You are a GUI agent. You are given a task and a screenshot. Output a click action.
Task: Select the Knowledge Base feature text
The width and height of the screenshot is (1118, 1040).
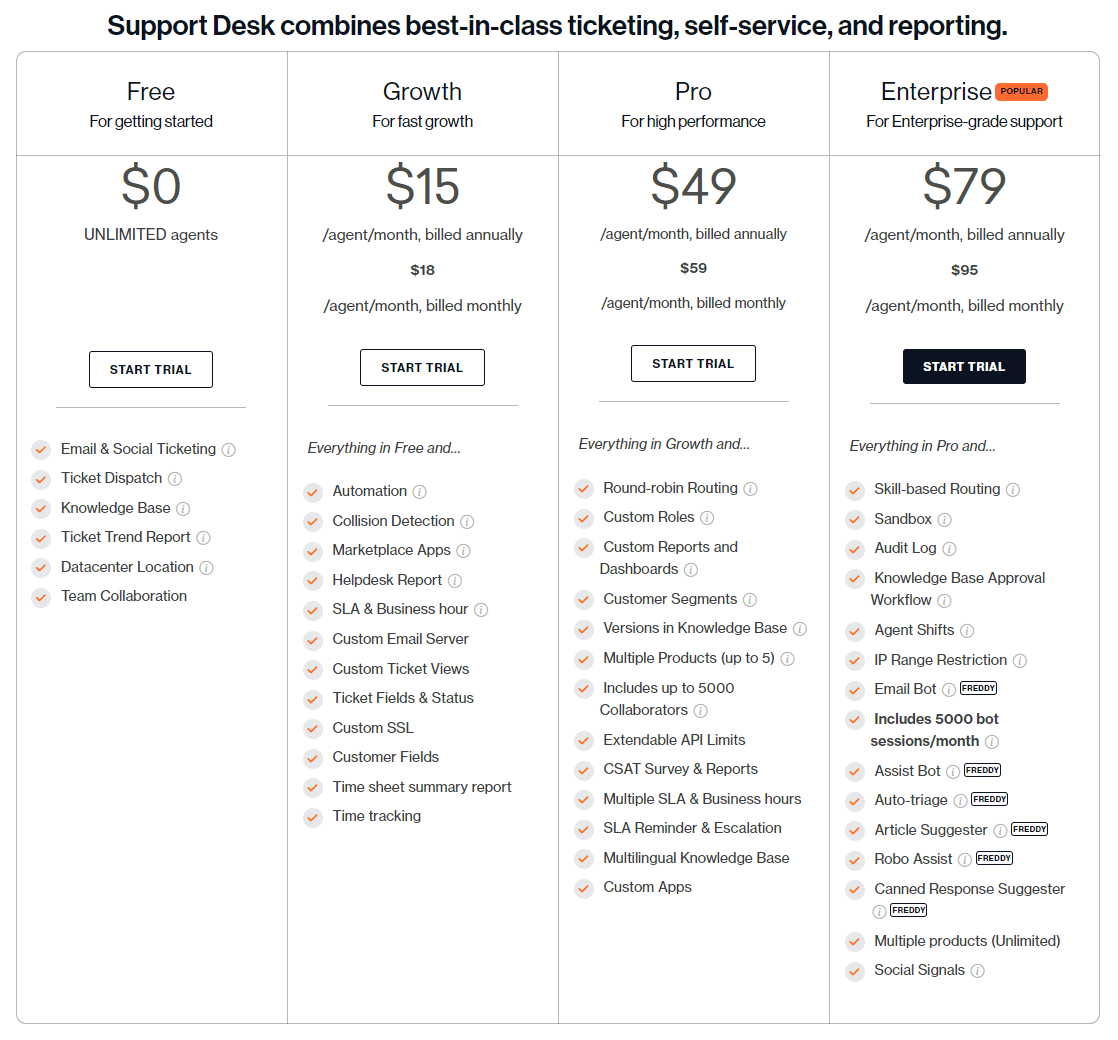tap(116, 508)
